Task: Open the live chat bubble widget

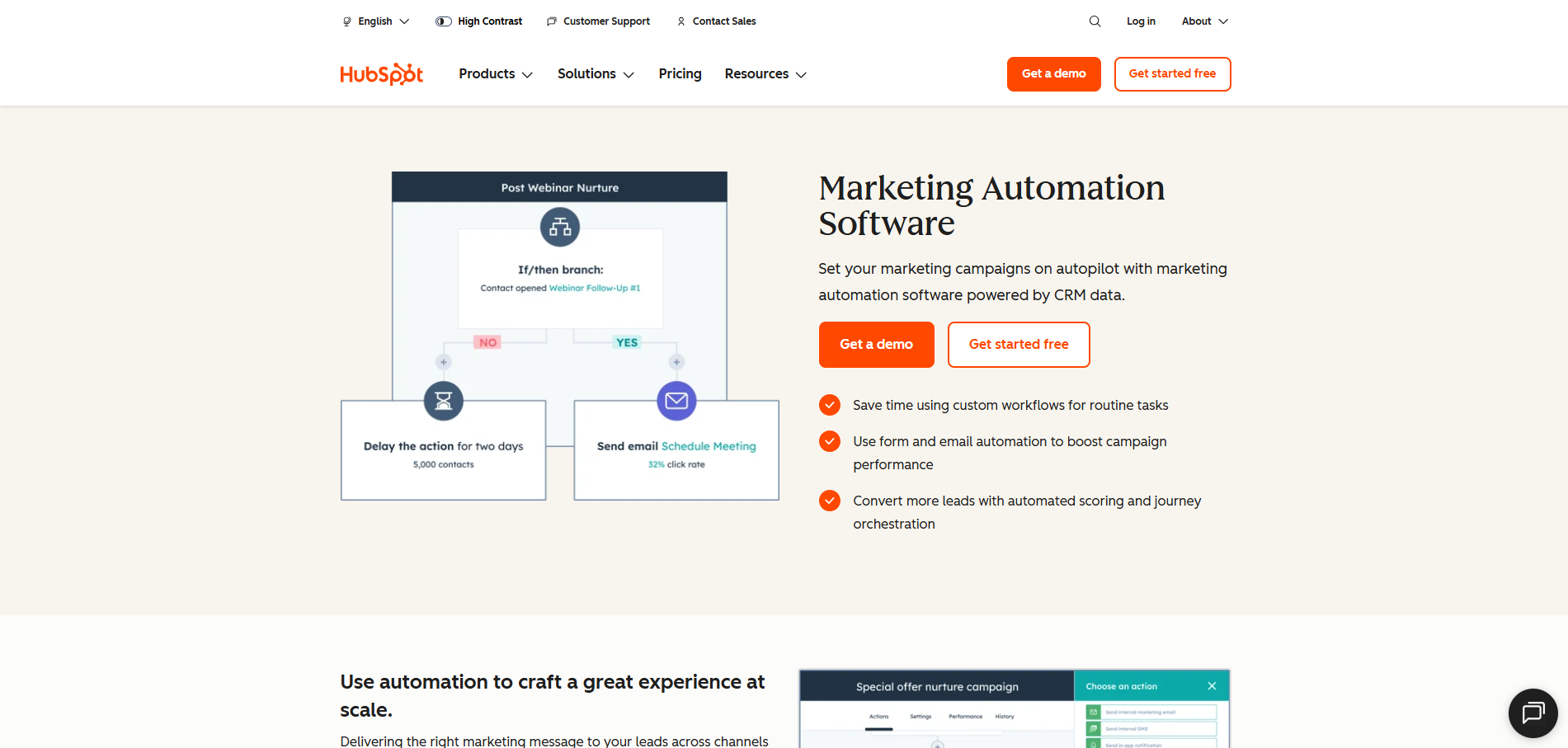Action: click(x=1533, y=713)
